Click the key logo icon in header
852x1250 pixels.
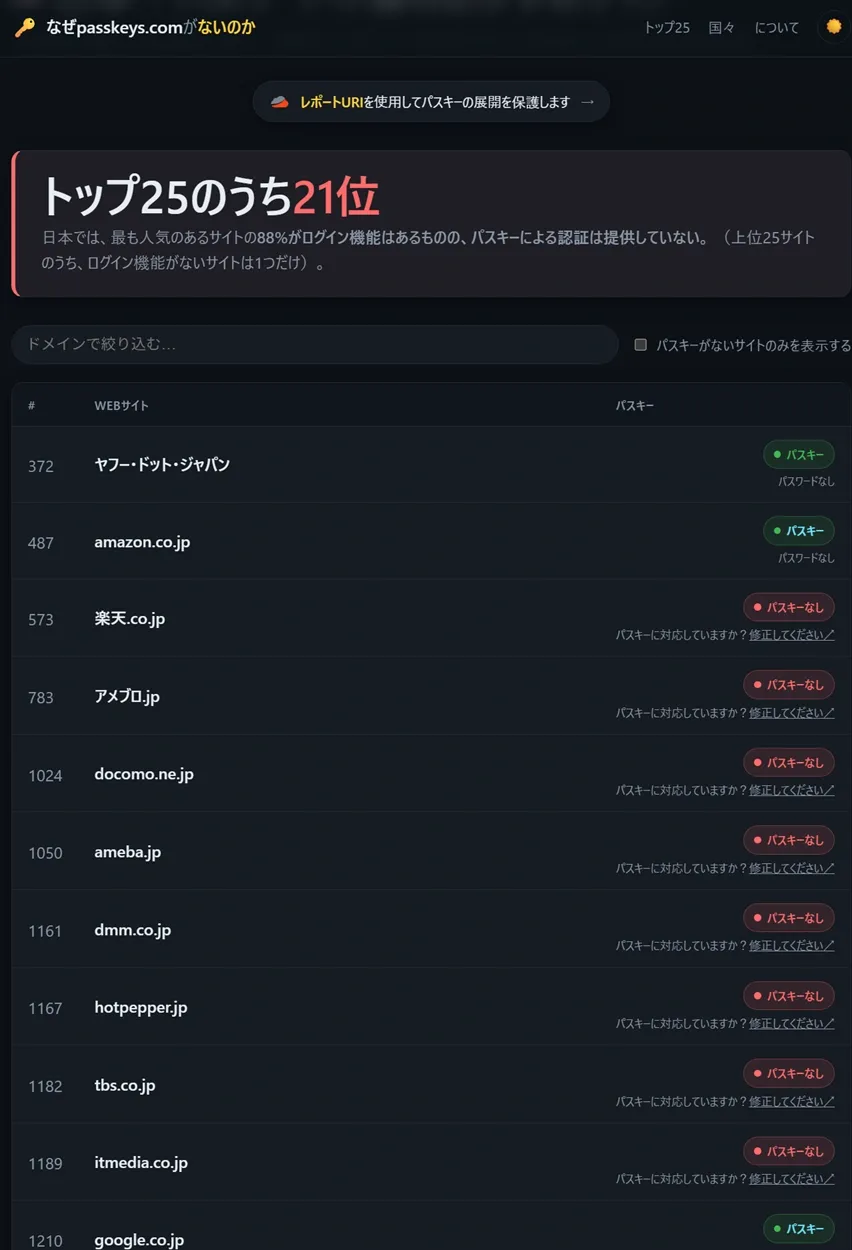(x=24, y=27)
